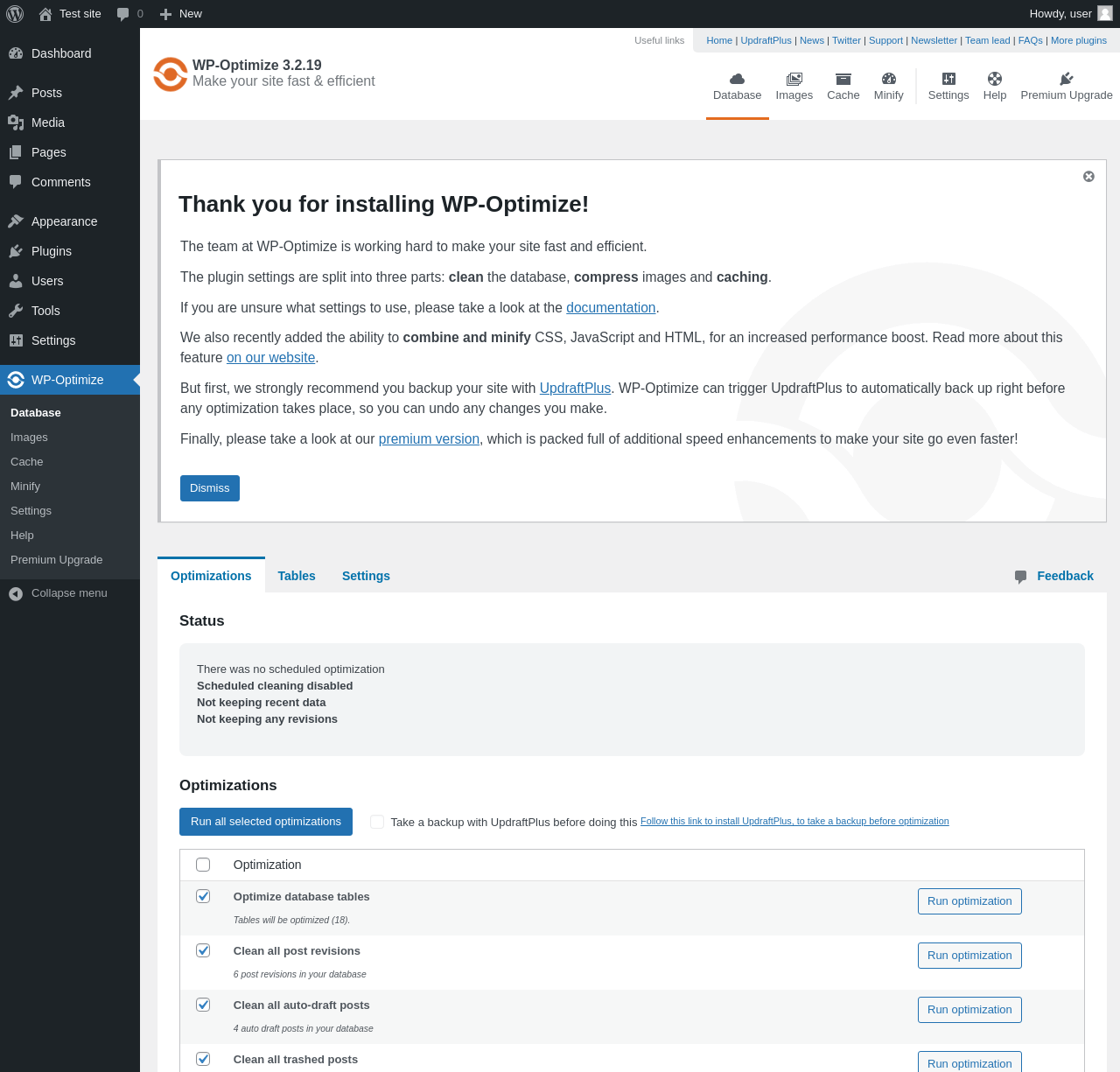Follow link to install UpdraftPlus before optimization
This screenshot has height=1072, width=1120.
(x=794, y=821)
